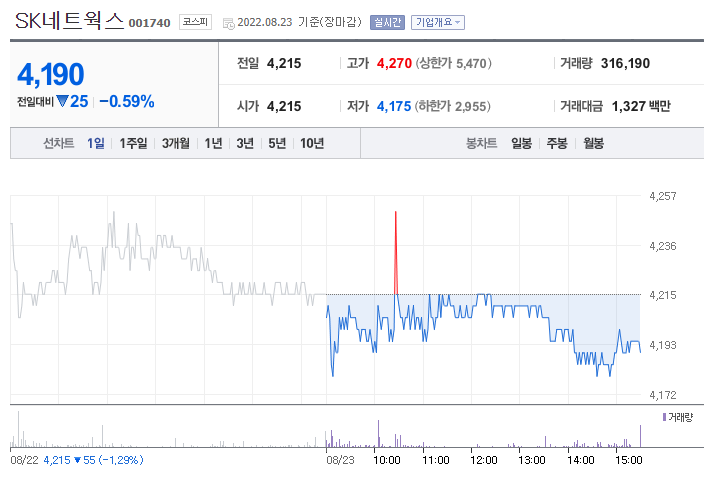
Task: Click the 08/23 date axis label
Action: tap(340, 460)
